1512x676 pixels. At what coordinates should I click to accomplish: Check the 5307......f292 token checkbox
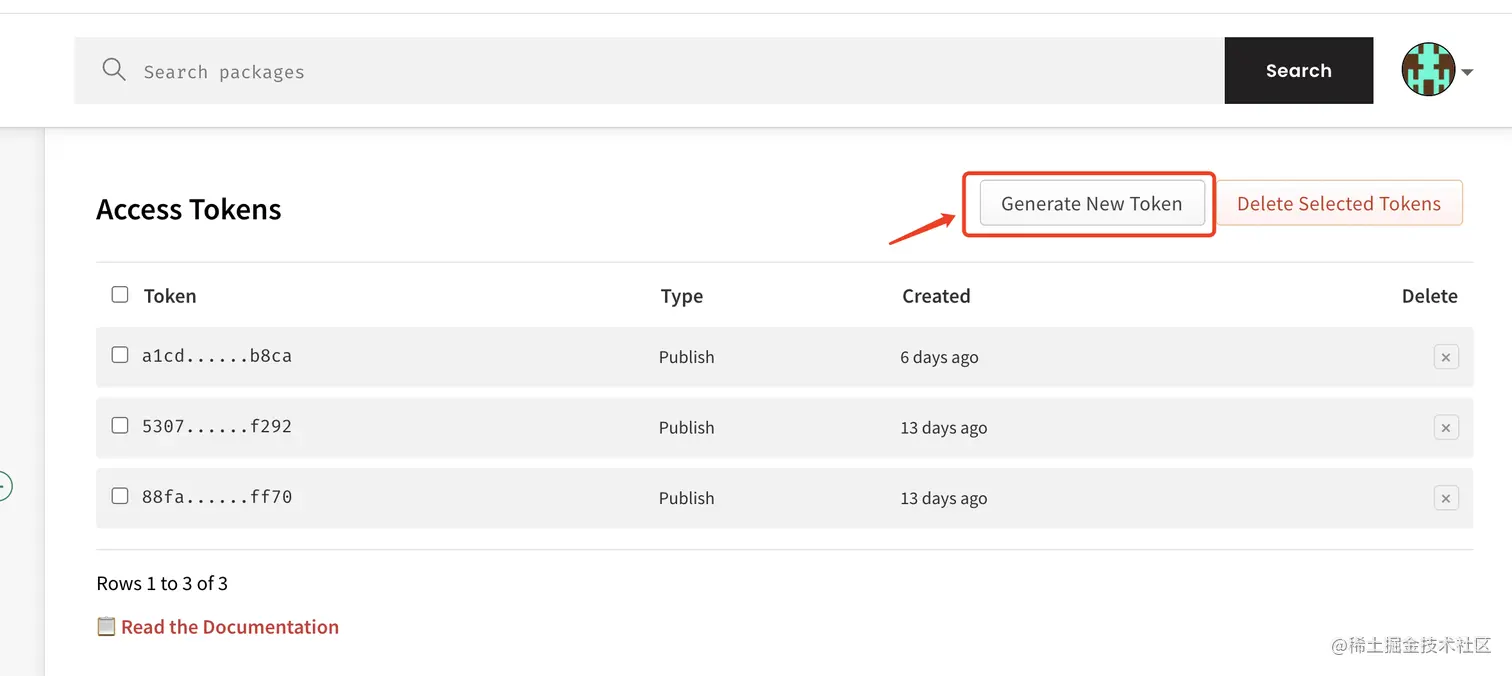pos(120,425)
